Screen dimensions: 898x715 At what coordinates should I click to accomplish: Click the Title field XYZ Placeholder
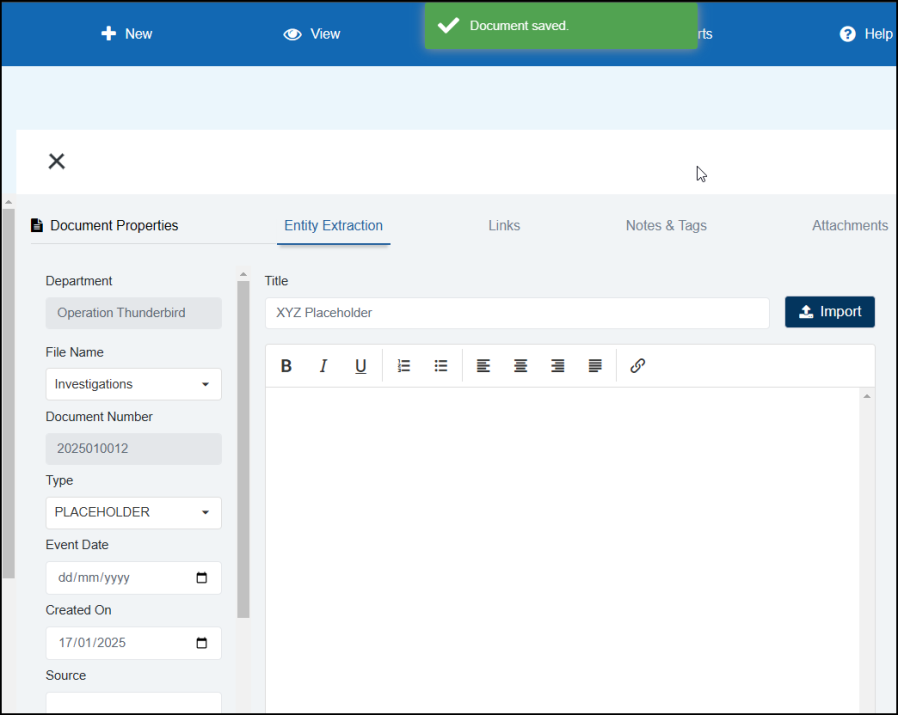517,313
